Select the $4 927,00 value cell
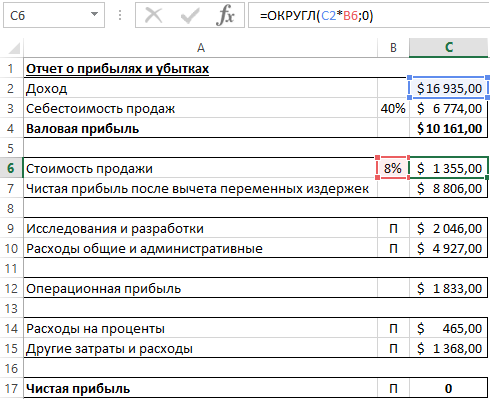Screen dimensions: 490x399 449,248
